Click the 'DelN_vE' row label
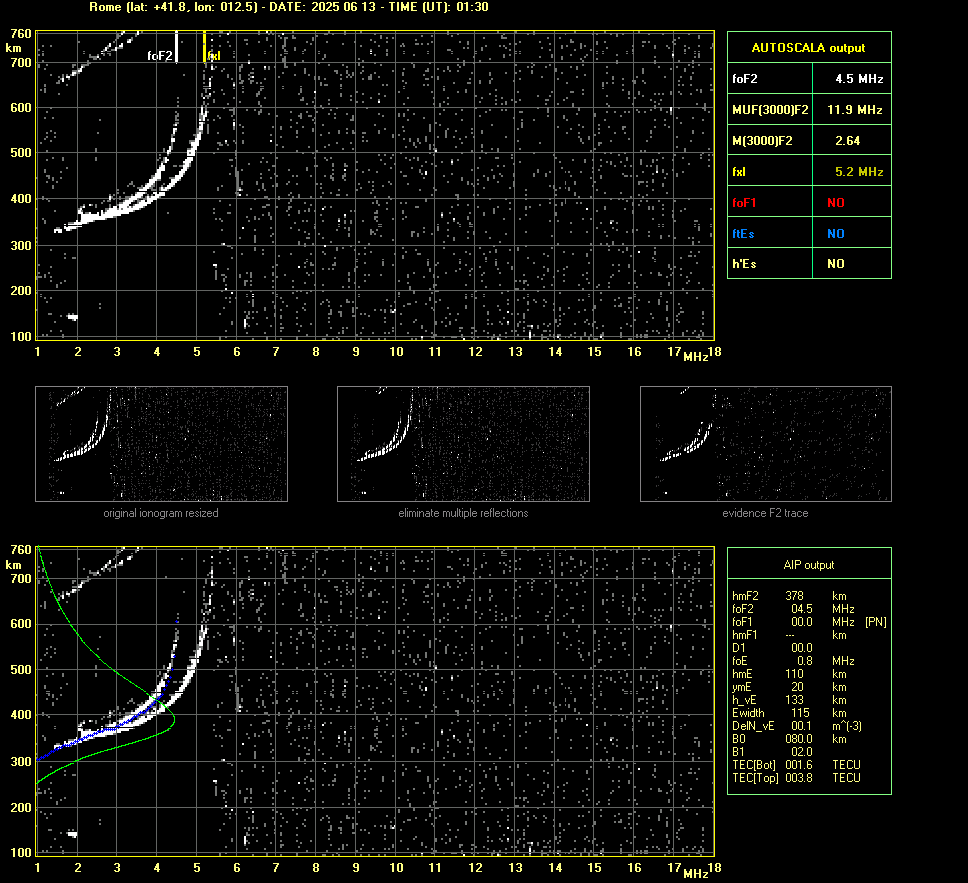This screenshot has width=968, height=883. click(x=753, y=726)
